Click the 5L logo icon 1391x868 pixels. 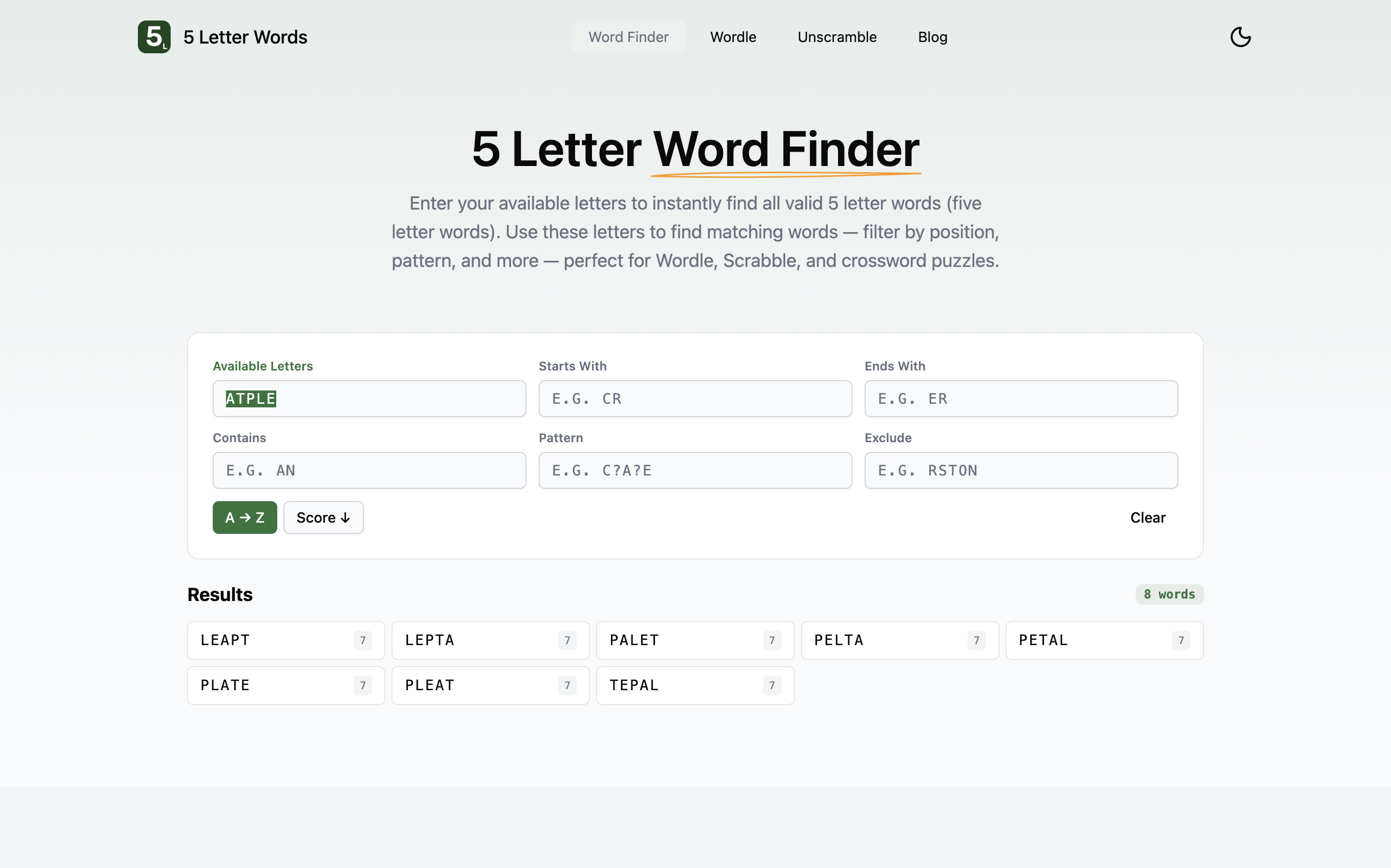point(154,36)
